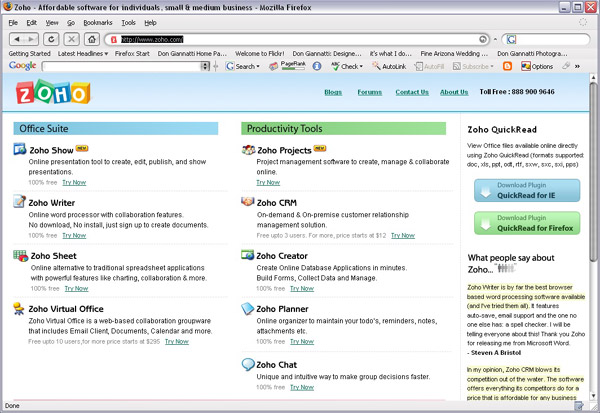
Task: Click the Google search engine icon in search box
Action: [511, 39]
